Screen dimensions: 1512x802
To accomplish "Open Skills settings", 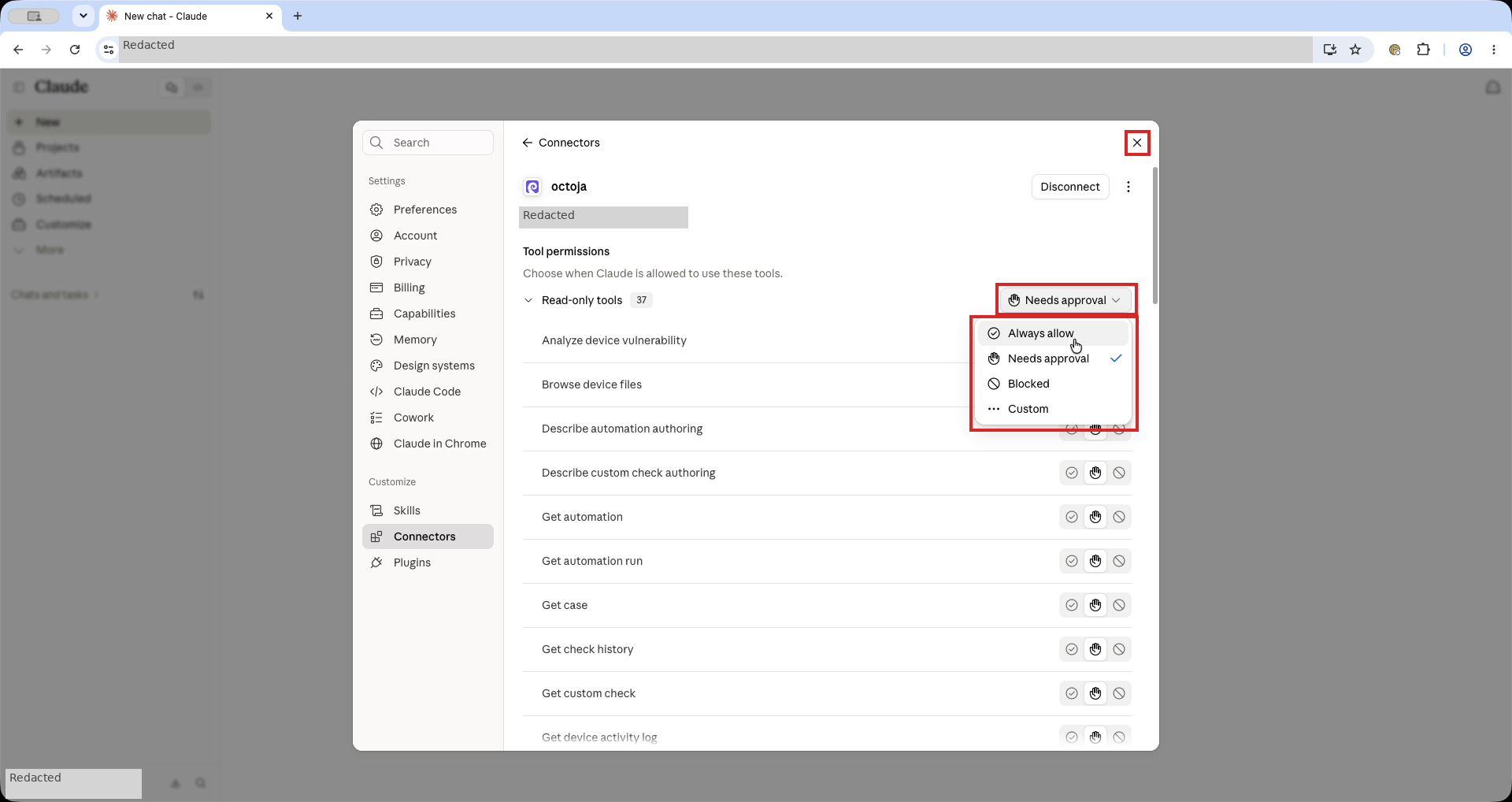I will point(428,511).
